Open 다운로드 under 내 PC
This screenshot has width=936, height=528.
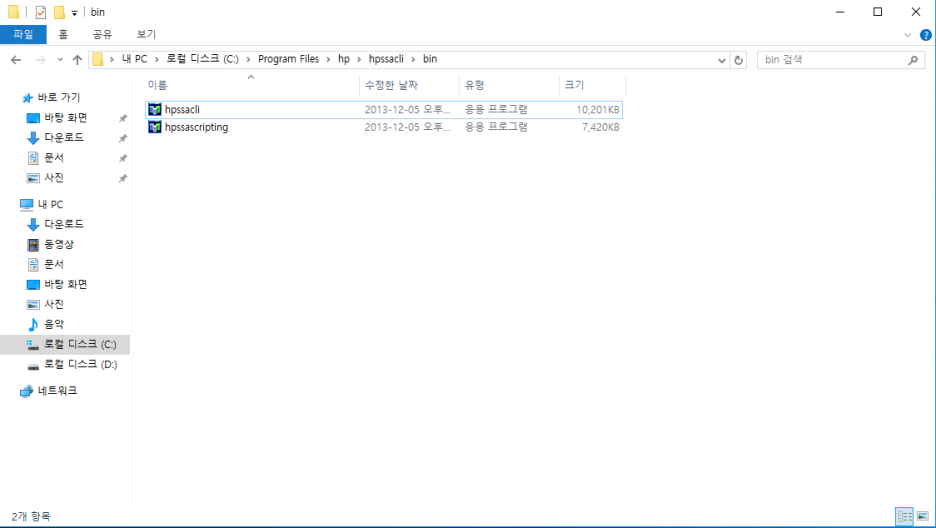(x=64, y=224)
